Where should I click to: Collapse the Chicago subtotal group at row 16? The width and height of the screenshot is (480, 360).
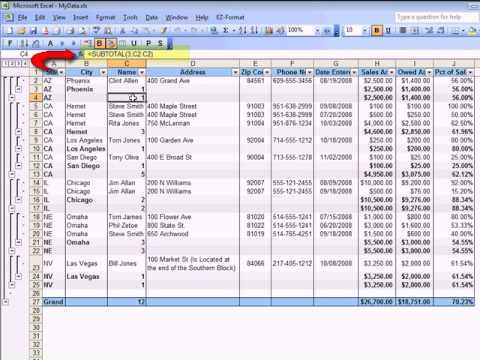pos(19,200)
